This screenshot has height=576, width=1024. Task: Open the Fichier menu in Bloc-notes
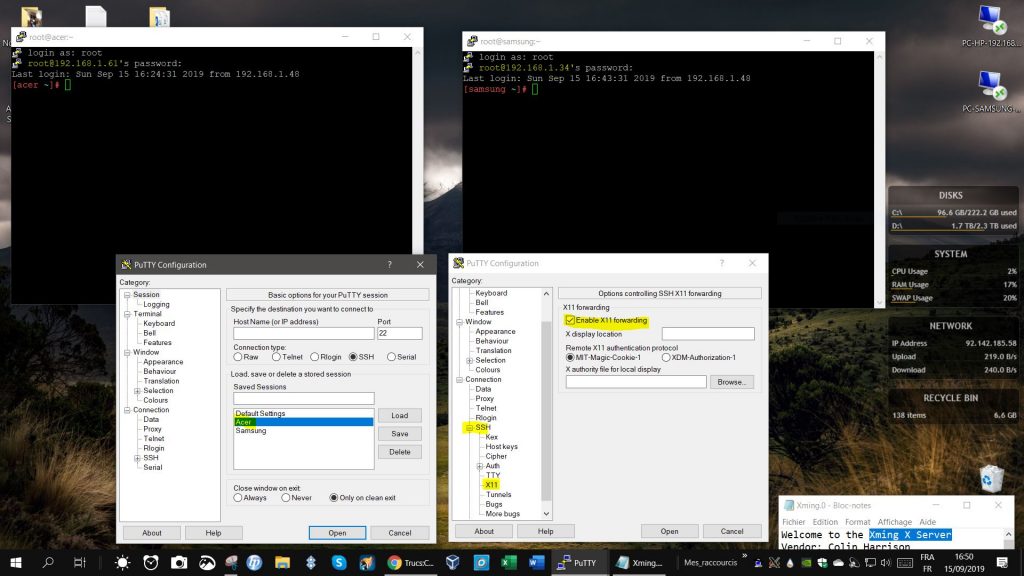click(x=793, y=522)
